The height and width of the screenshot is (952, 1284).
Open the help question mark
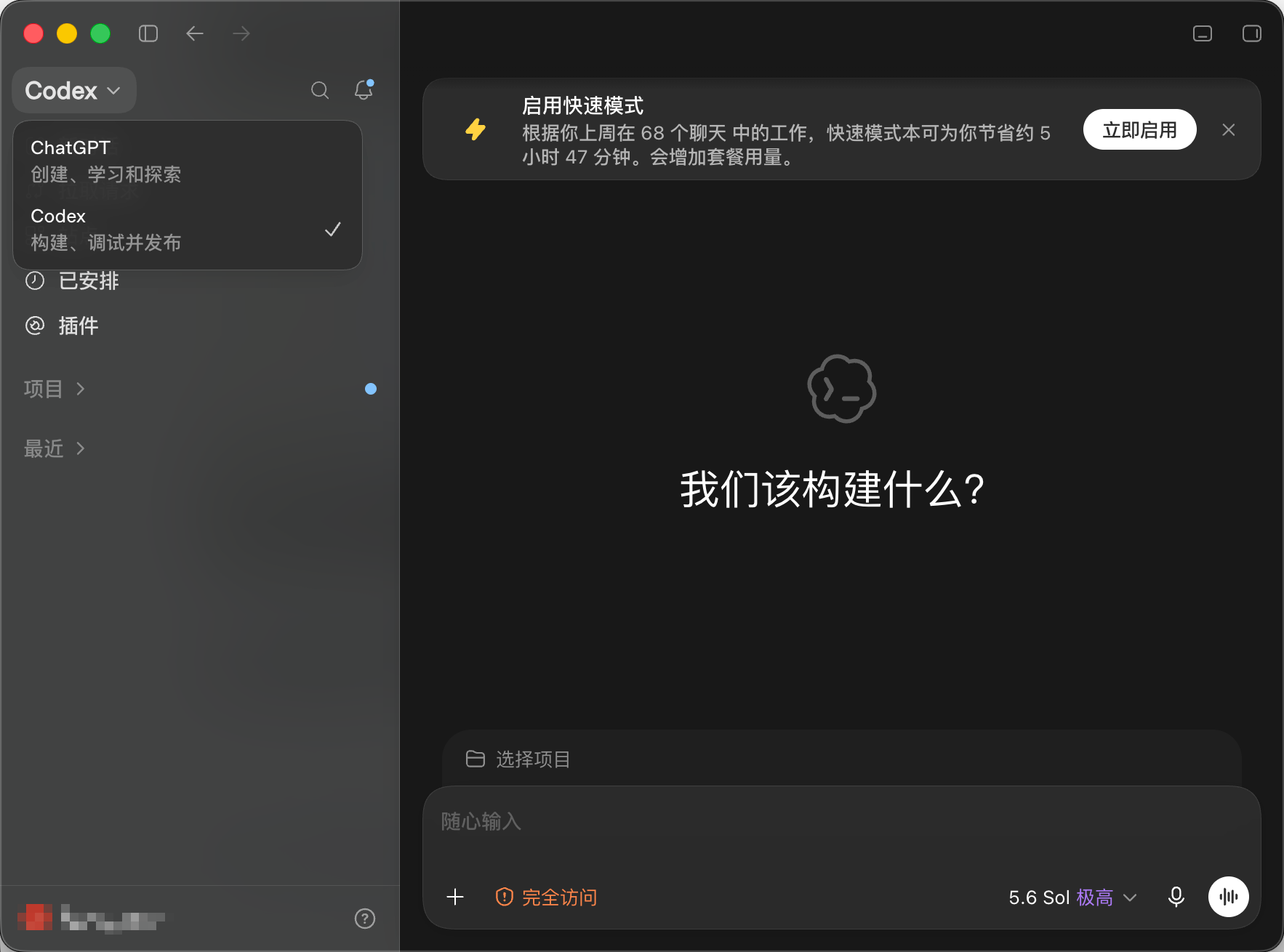365,919
